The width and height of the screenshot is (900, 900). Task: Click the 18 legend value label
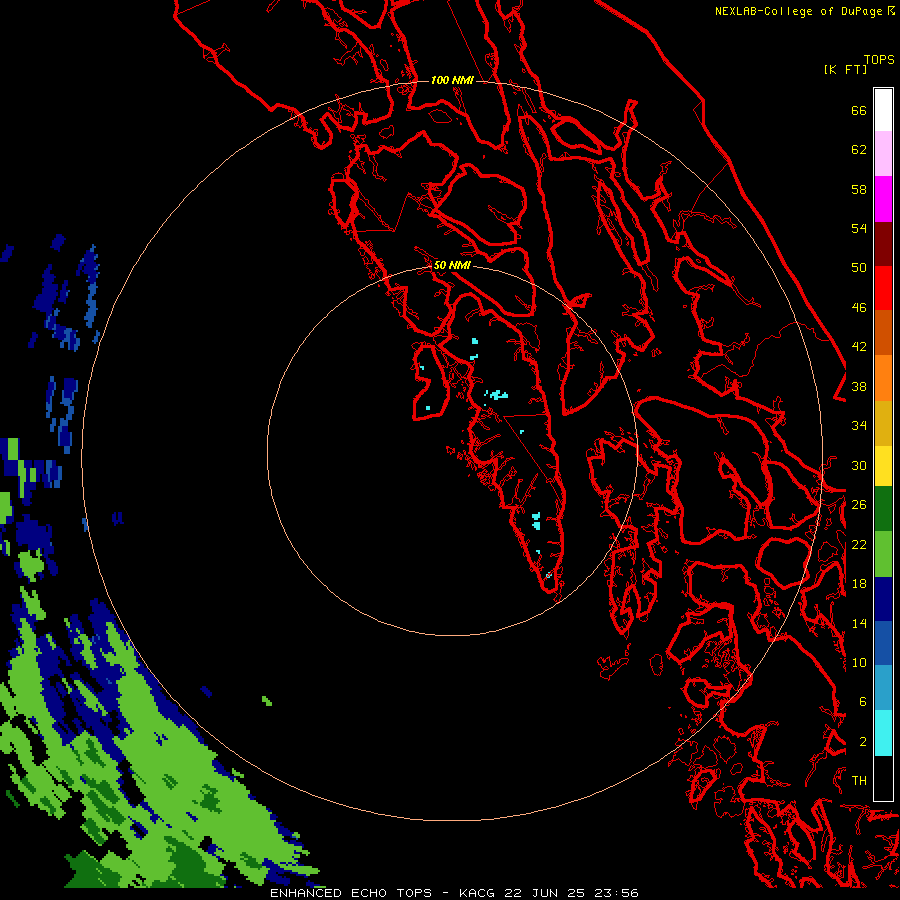coord(859,584)
